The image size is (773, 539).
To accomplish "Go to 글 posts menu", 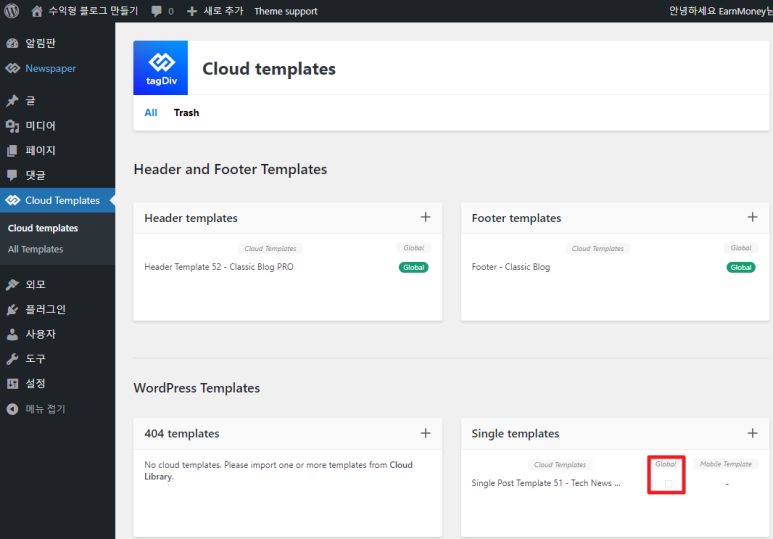I will 31,101.
